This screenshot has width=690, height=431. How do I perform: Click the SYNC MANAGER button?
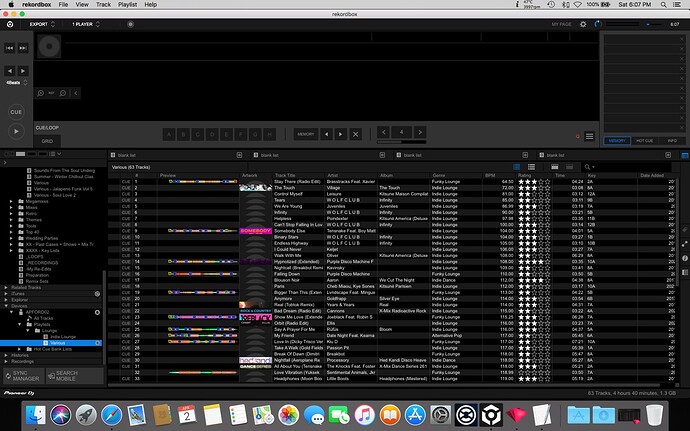pos(28,375)
